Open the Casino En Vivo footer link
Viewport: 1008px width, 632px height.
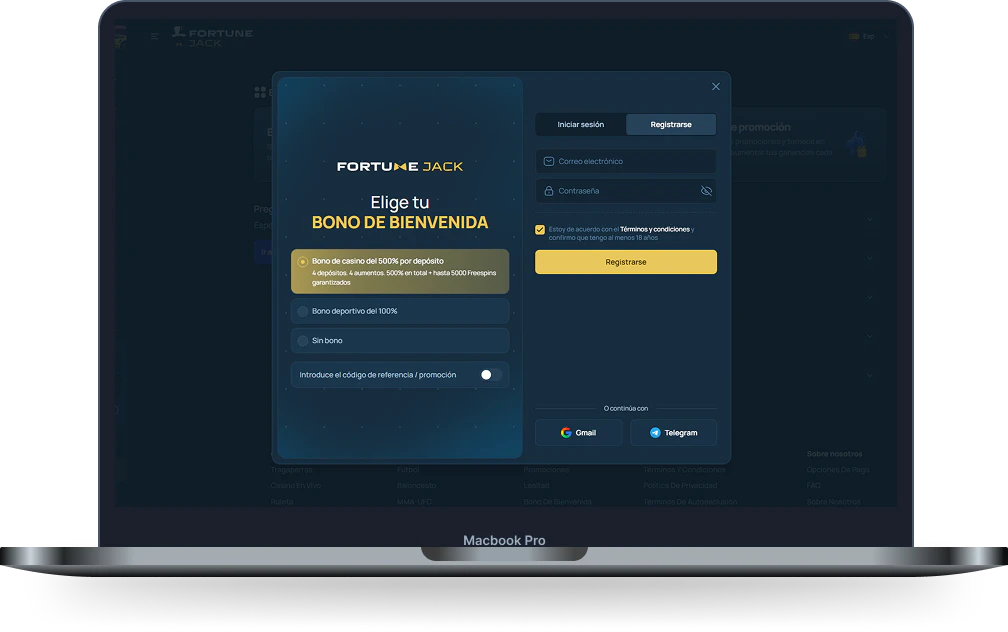tap(296, 485)
